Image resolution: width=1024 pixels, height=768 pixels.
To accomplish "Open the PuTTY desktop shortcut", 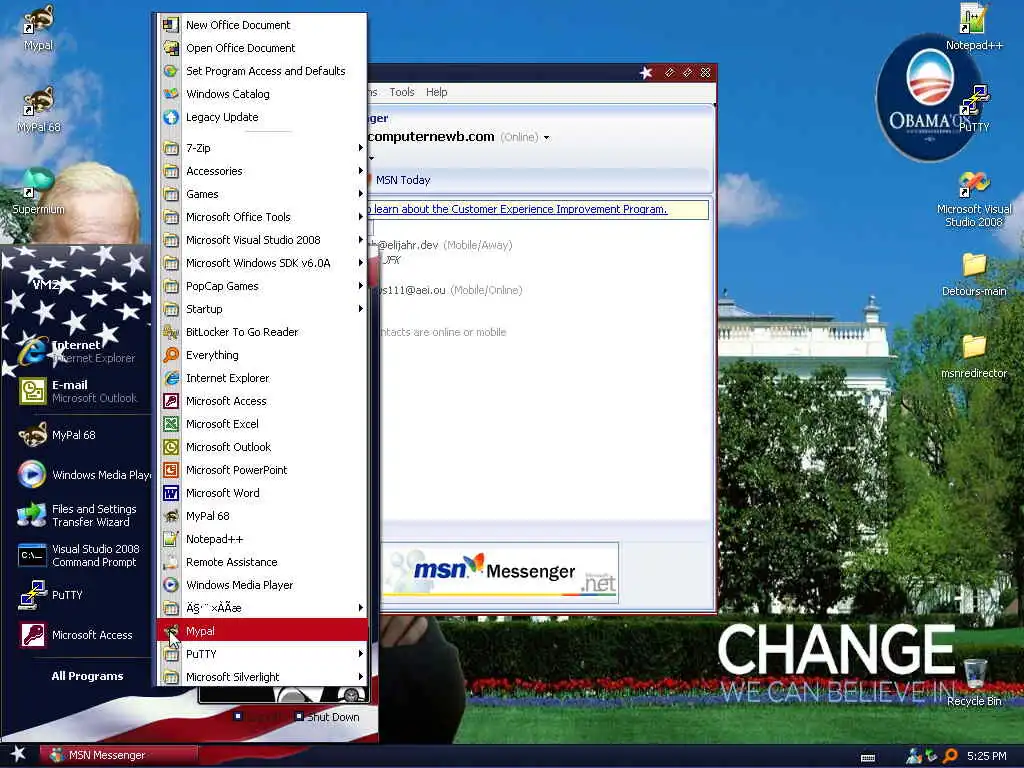I will [x=974, y=108].
